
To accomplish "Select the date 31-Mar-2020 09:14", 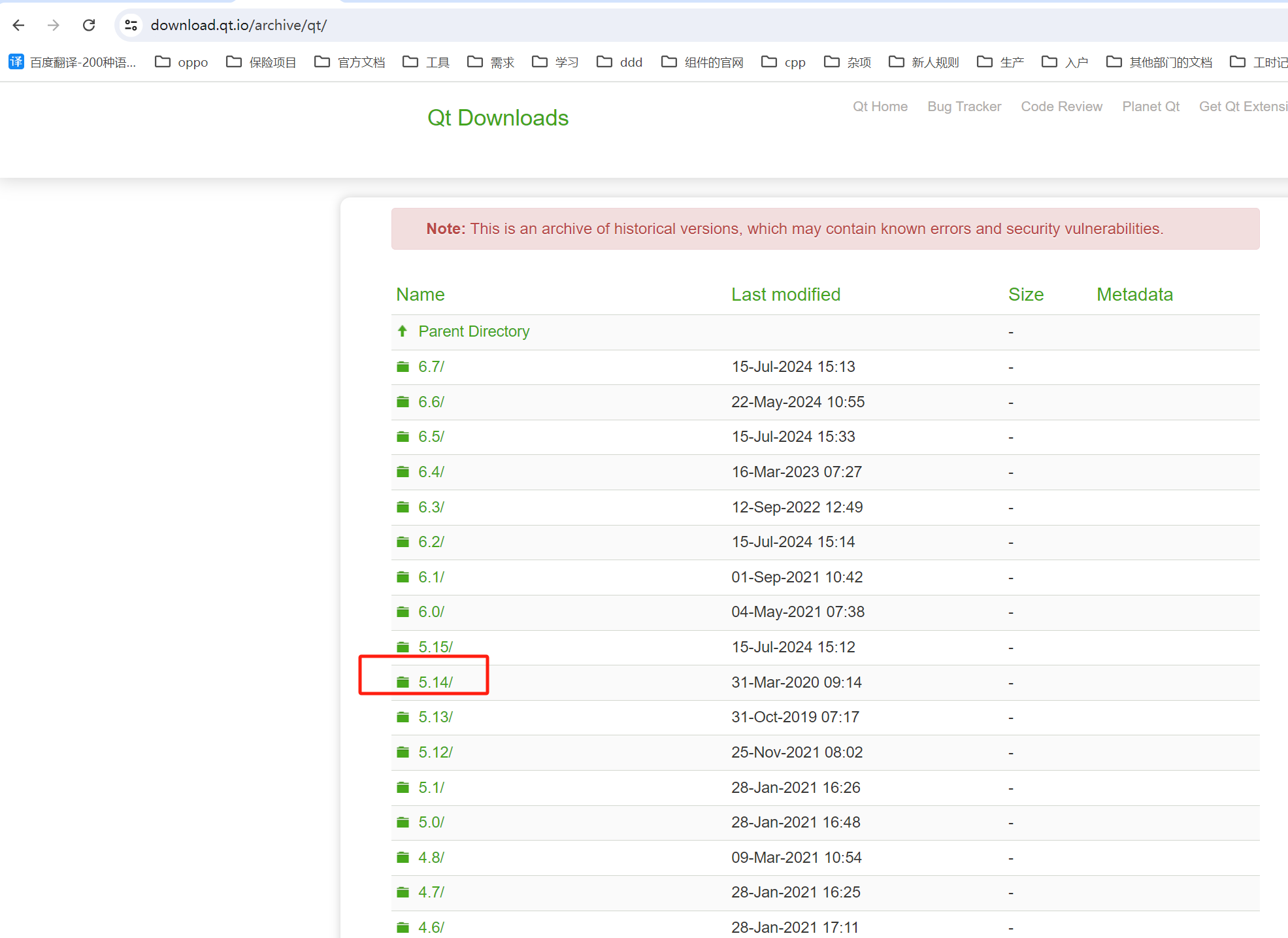I will pyautogui.click(x=797, y=682).
